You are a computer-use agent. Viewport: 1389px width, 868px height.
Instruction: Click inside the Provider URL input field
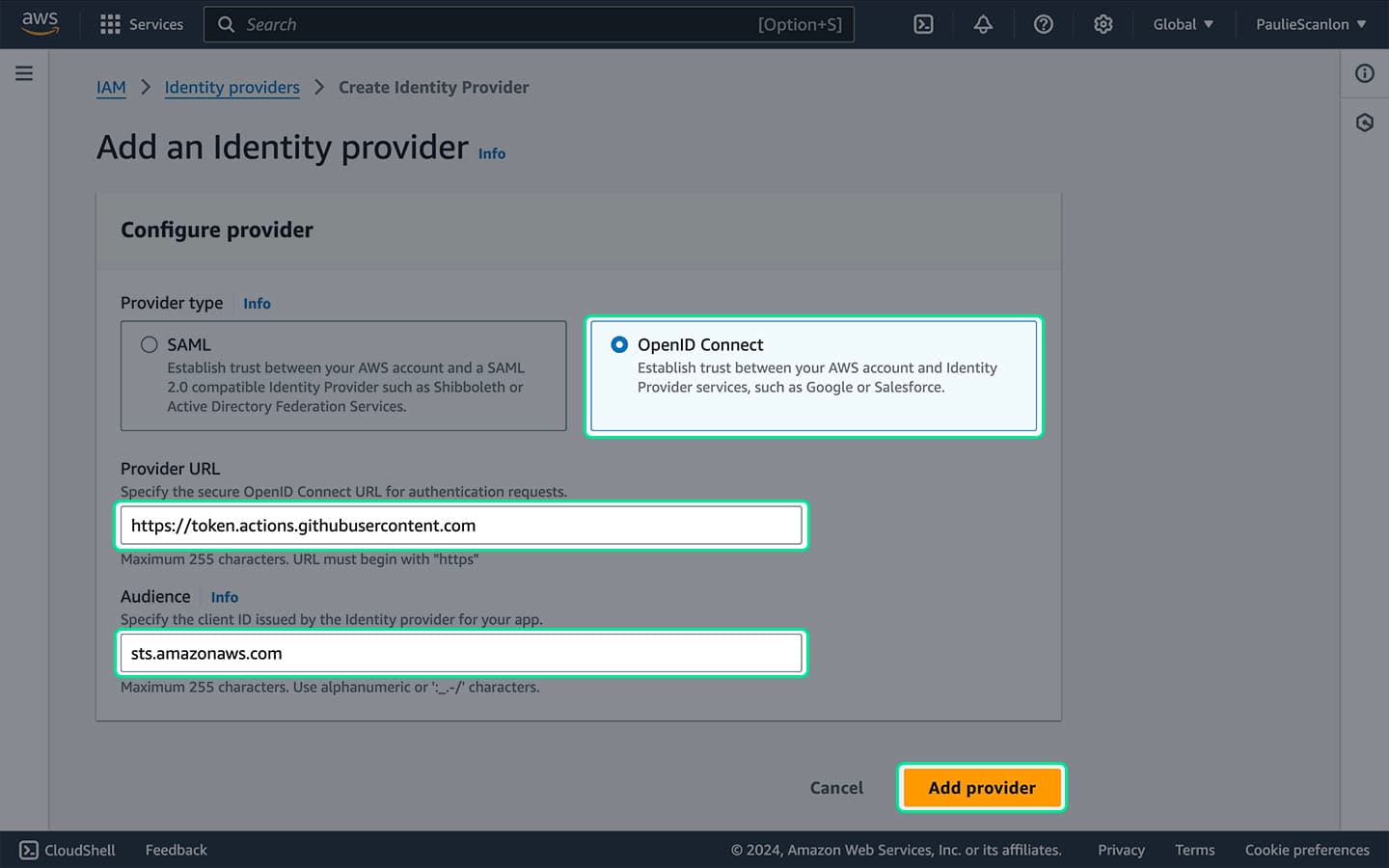(460, 525)
